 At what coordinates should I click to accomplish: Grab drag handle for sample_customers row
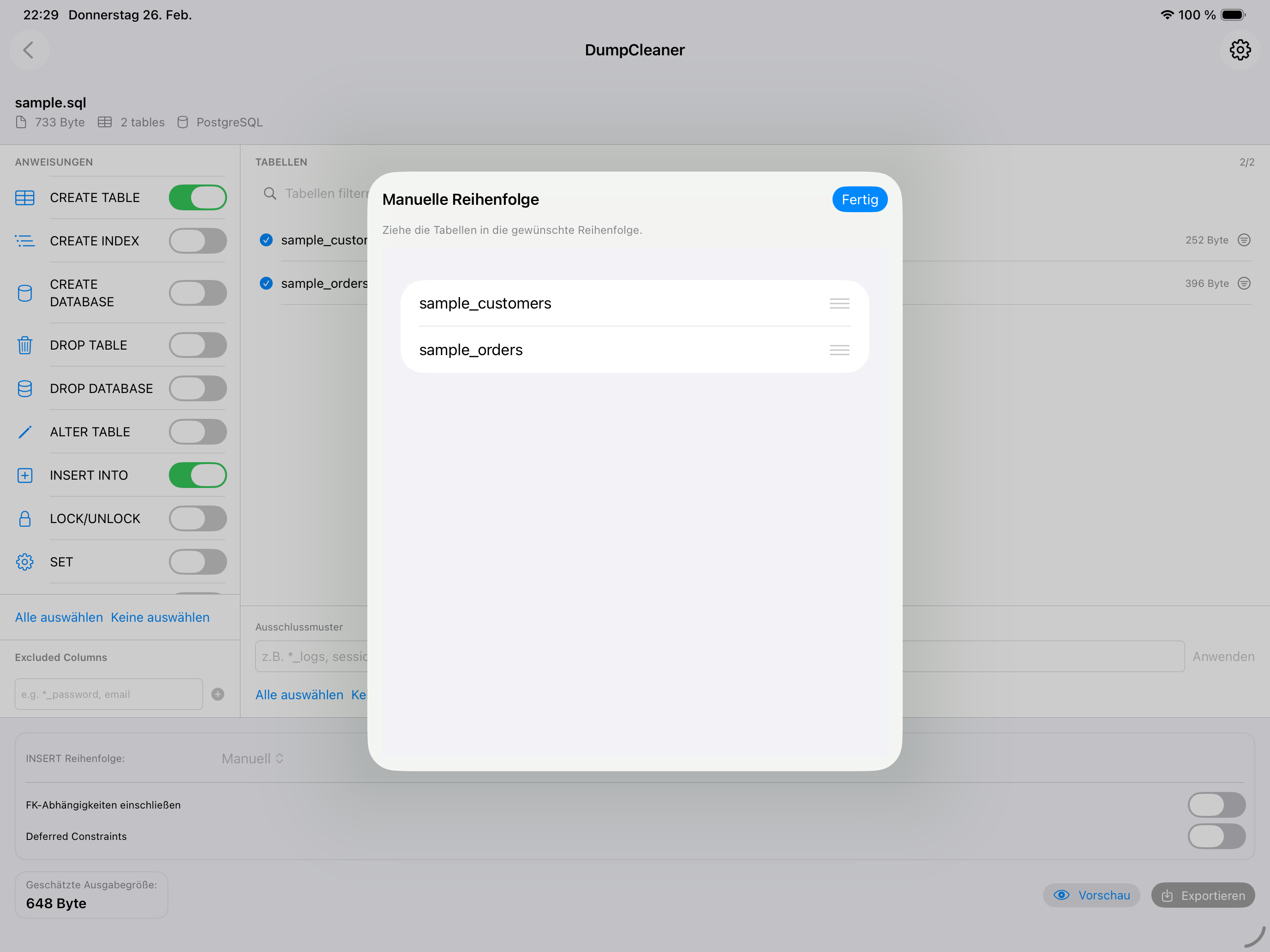839,303
